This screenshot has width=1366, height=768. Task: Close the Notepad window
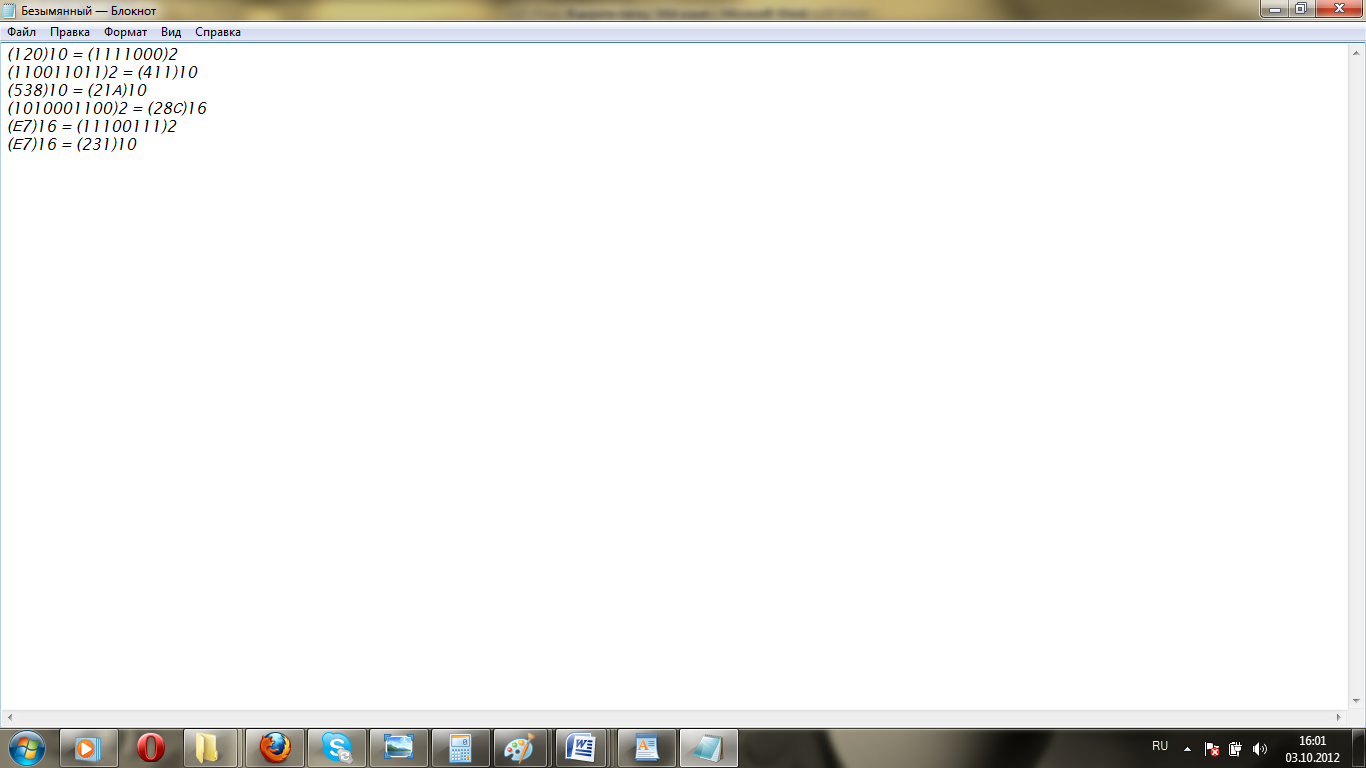pos(1337,9)
